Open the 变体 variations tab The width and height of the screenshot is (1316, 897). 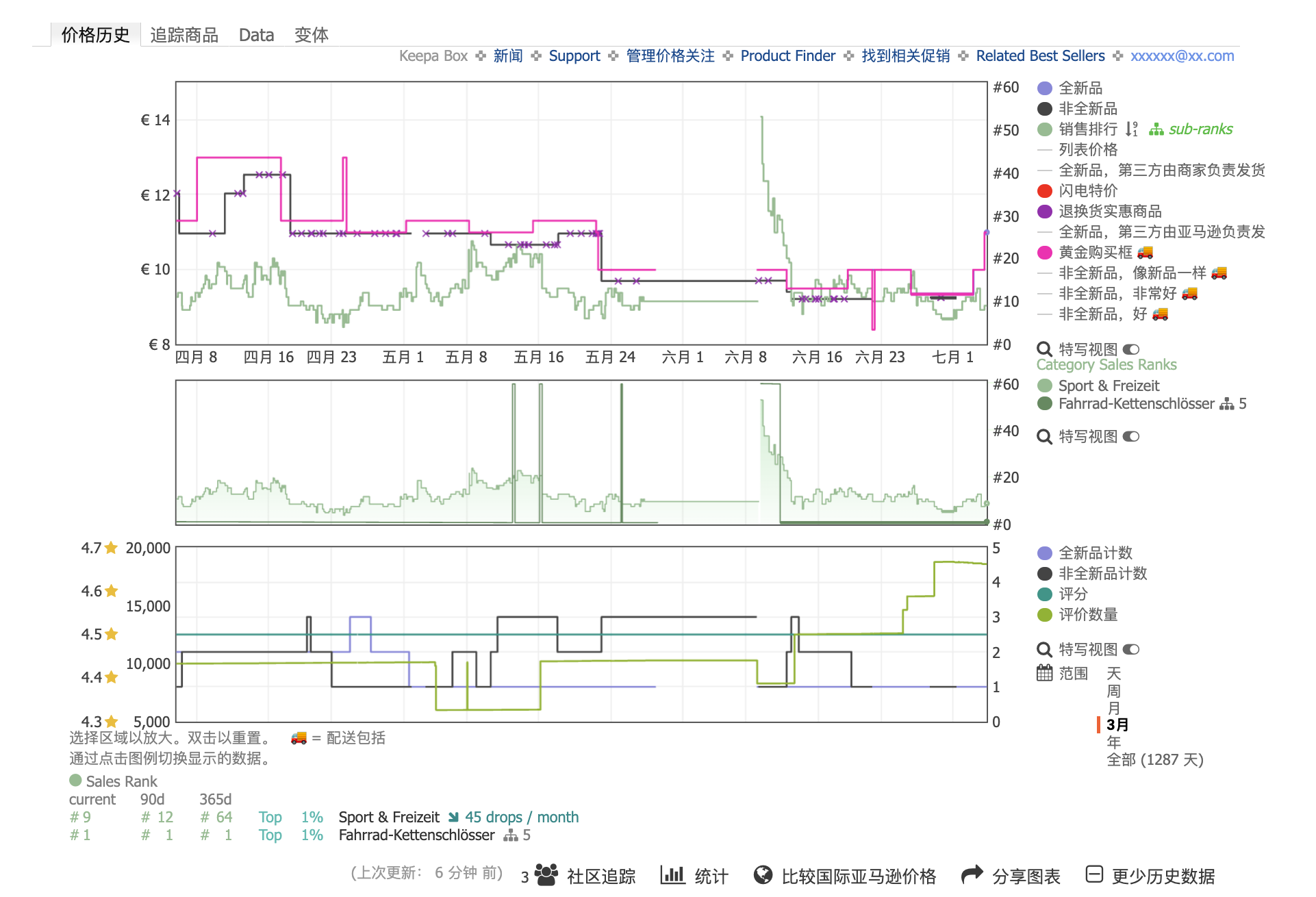point(311,35)
